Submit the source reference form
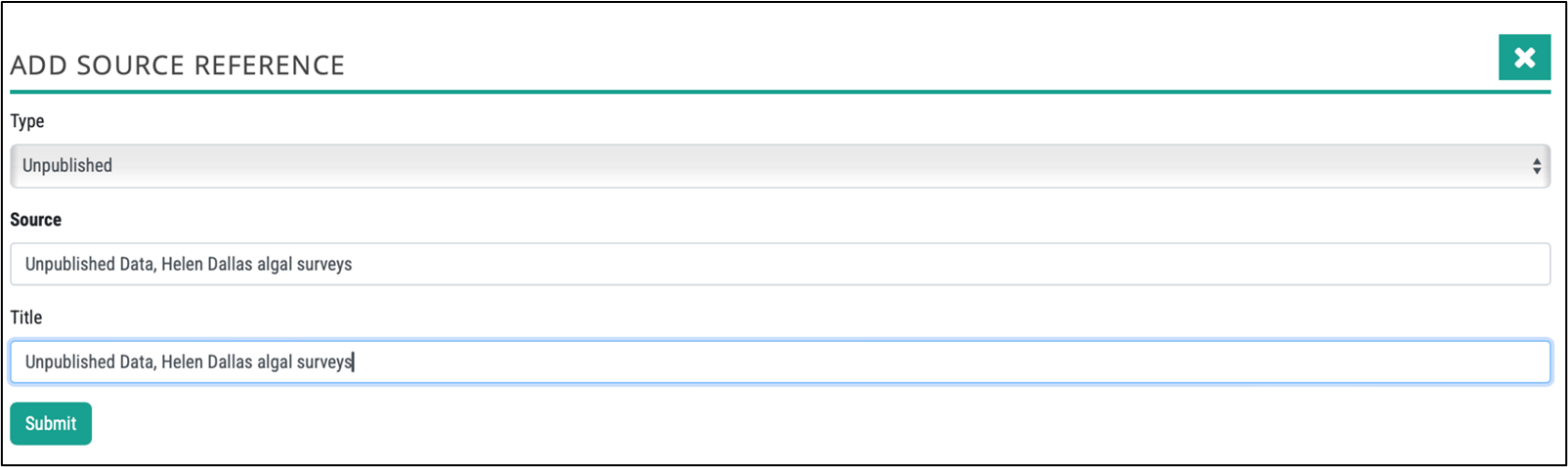 (x=51, y=423)
